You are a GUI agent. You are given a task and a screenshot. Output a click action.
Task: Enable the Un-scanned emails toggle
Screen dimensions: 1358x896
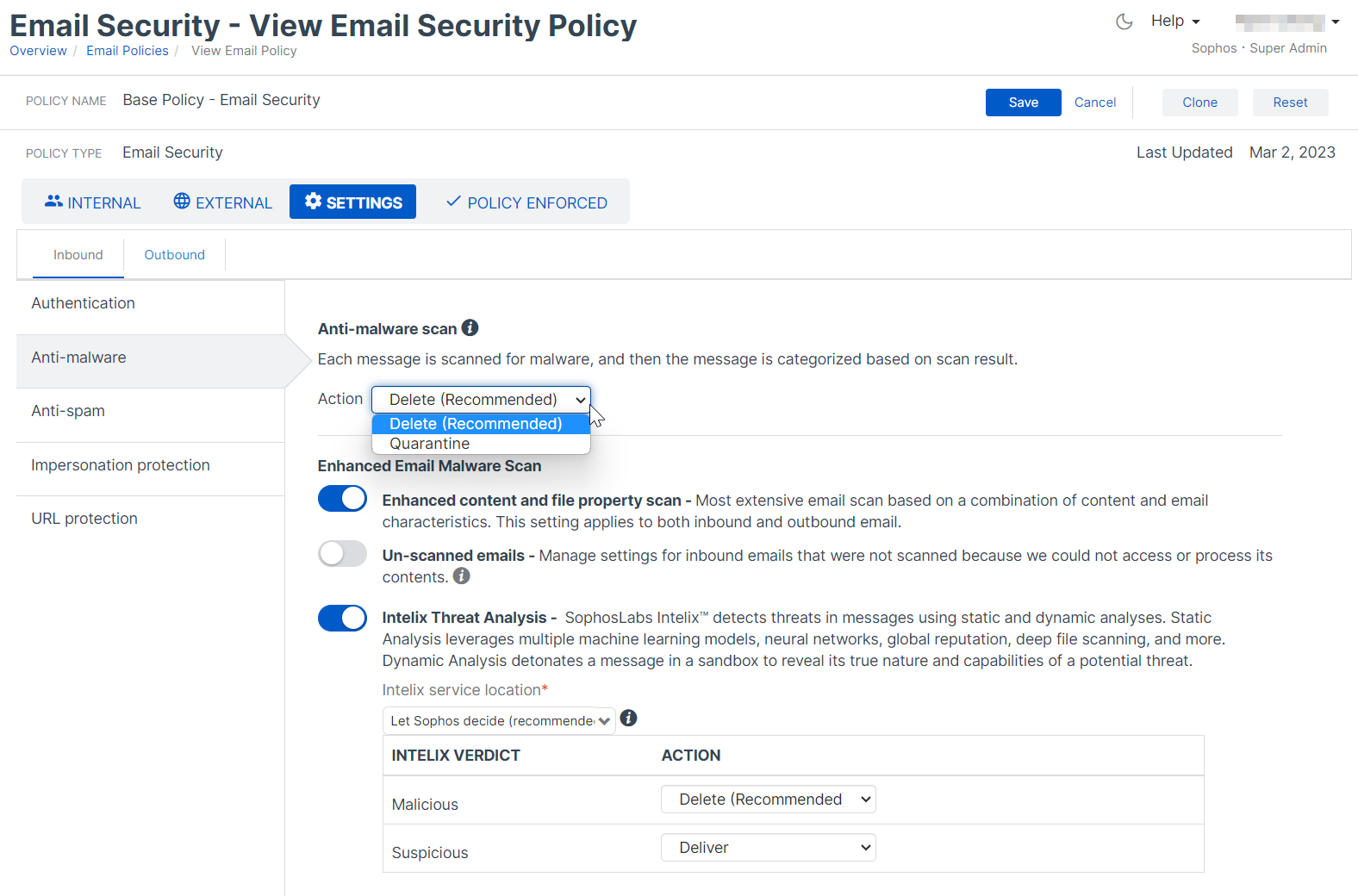(x=342, y=553)
